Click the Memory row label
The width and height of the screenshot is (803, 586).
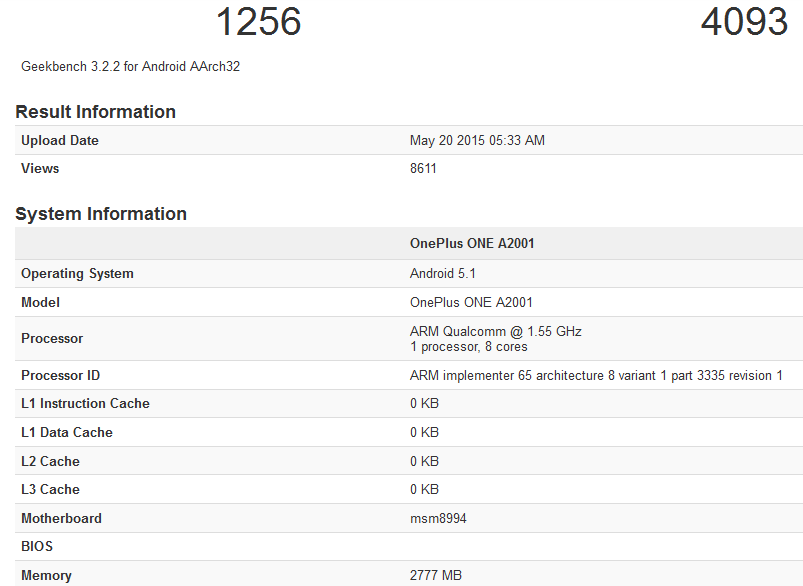click(x=46, y=575)
